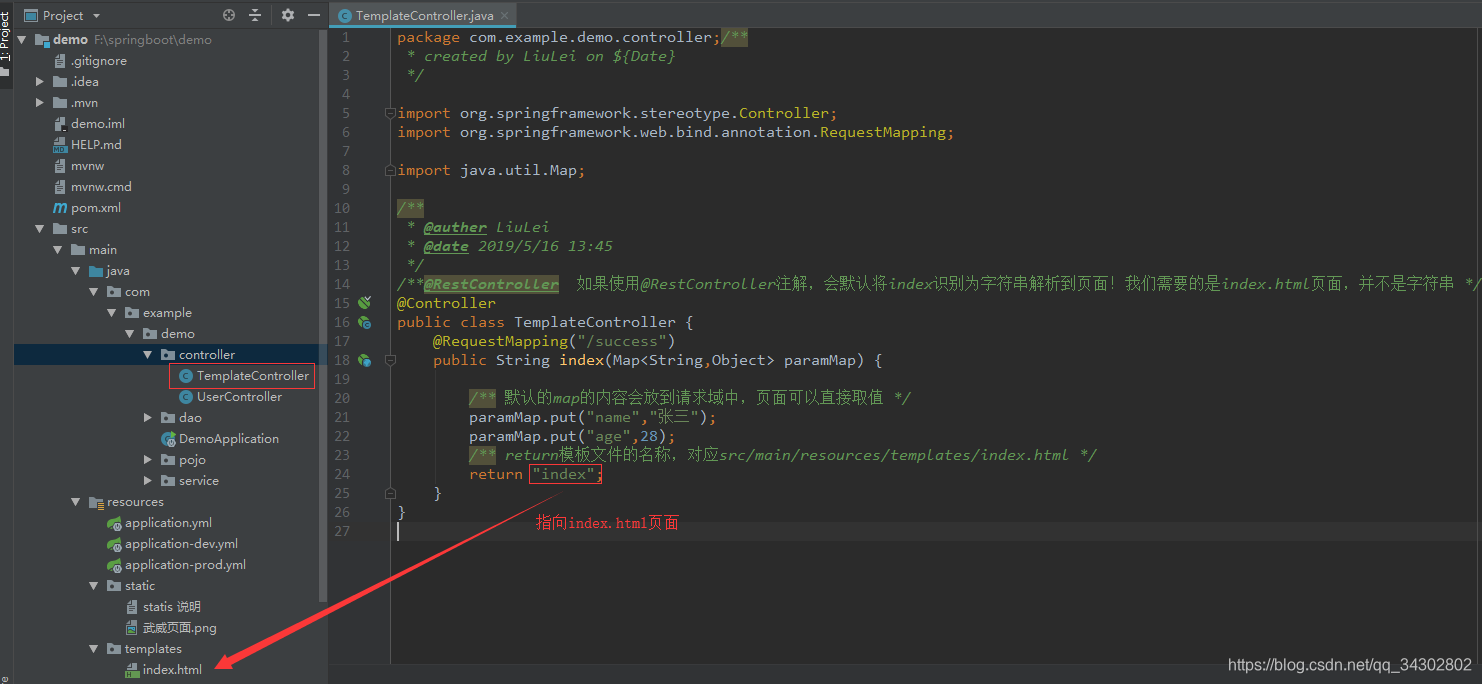Click the Collapse All icon in Project panel

[255, 15]
